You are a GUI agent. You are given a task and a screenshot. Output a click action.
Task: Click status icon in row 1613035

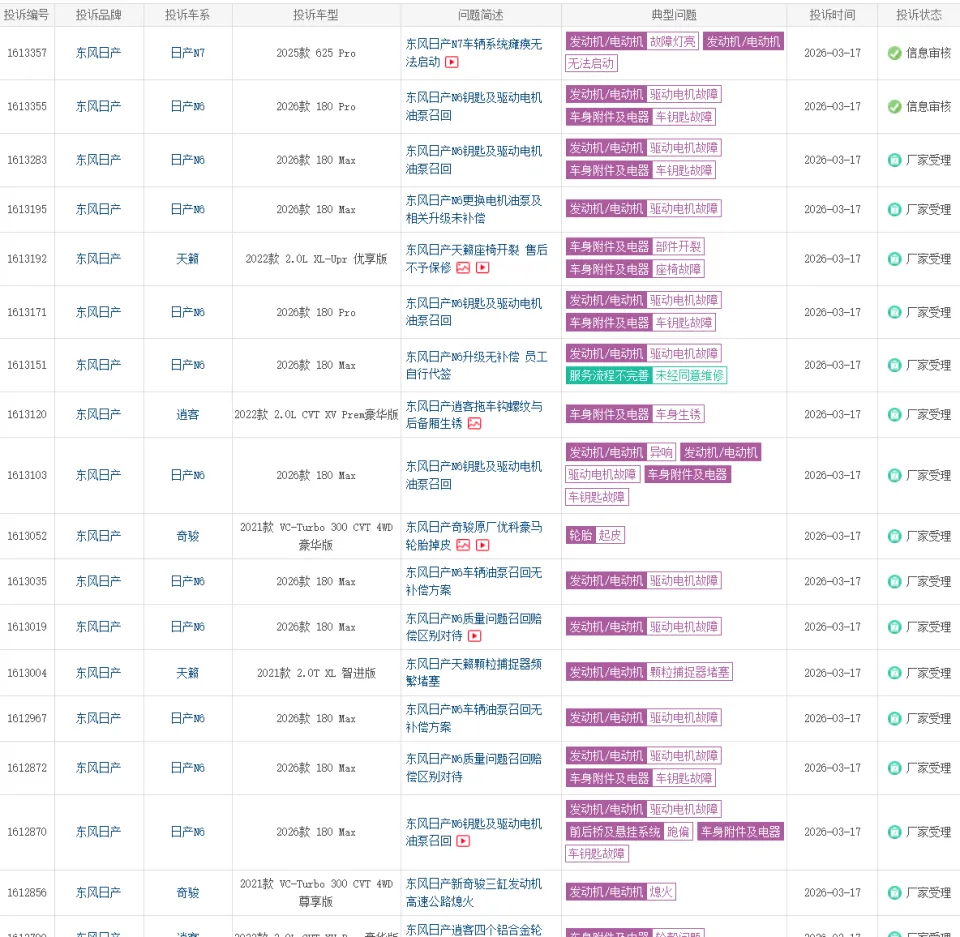tap(894, 581)
